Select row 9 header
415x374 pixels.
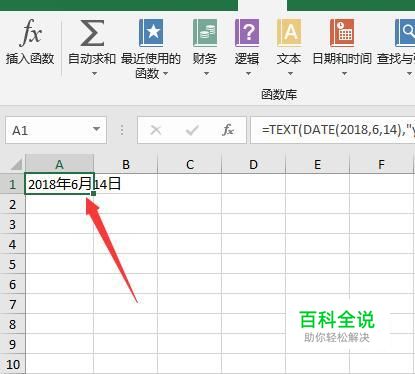tap(12, 344)
